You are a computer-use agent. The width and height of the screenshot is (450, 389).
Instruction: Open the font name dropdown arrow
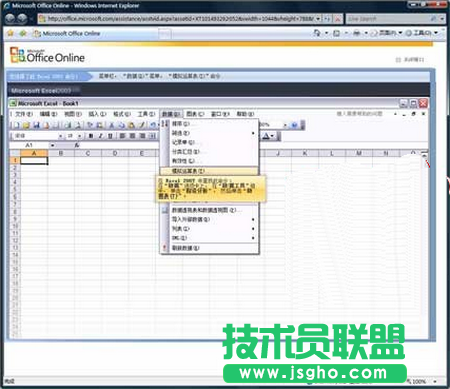60,136
